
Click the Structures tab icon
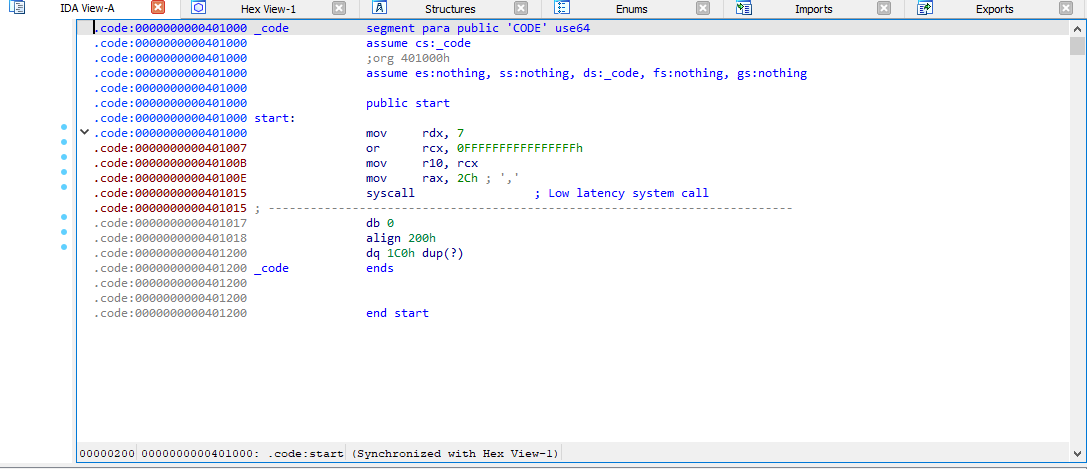point(380,8)
